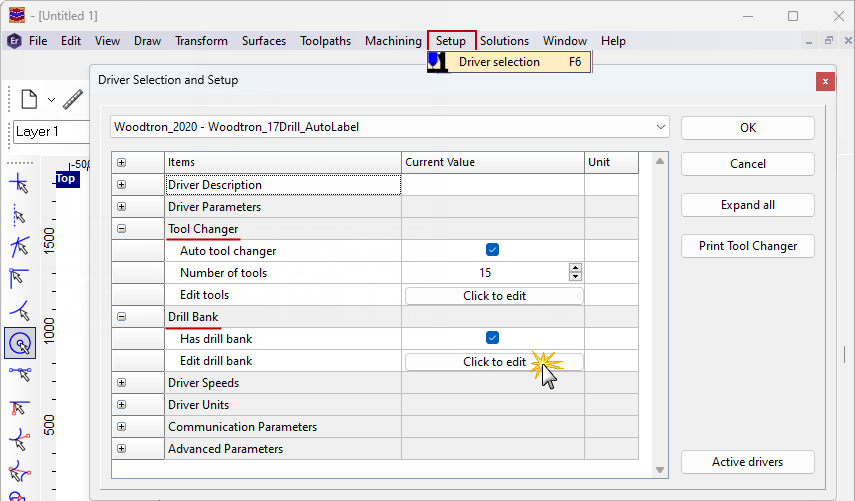This screenshot has height=501, width=855.
Task: Collapse the Tool Changer section
Action: pyautogui.click(x=122, y=229)
